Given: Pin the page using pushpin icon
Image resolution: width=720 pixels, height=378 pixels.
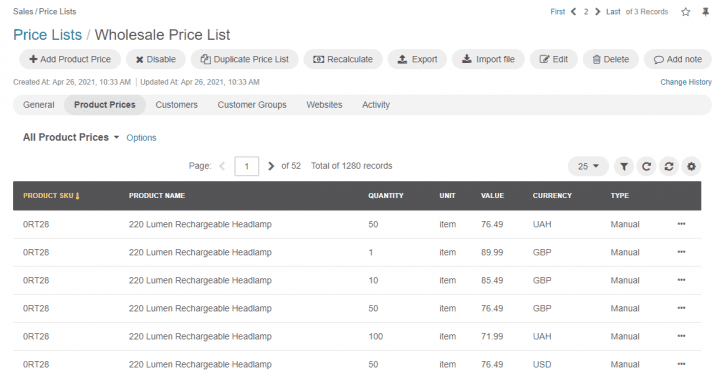Looking at the screenshot, I should click(706, 12).
